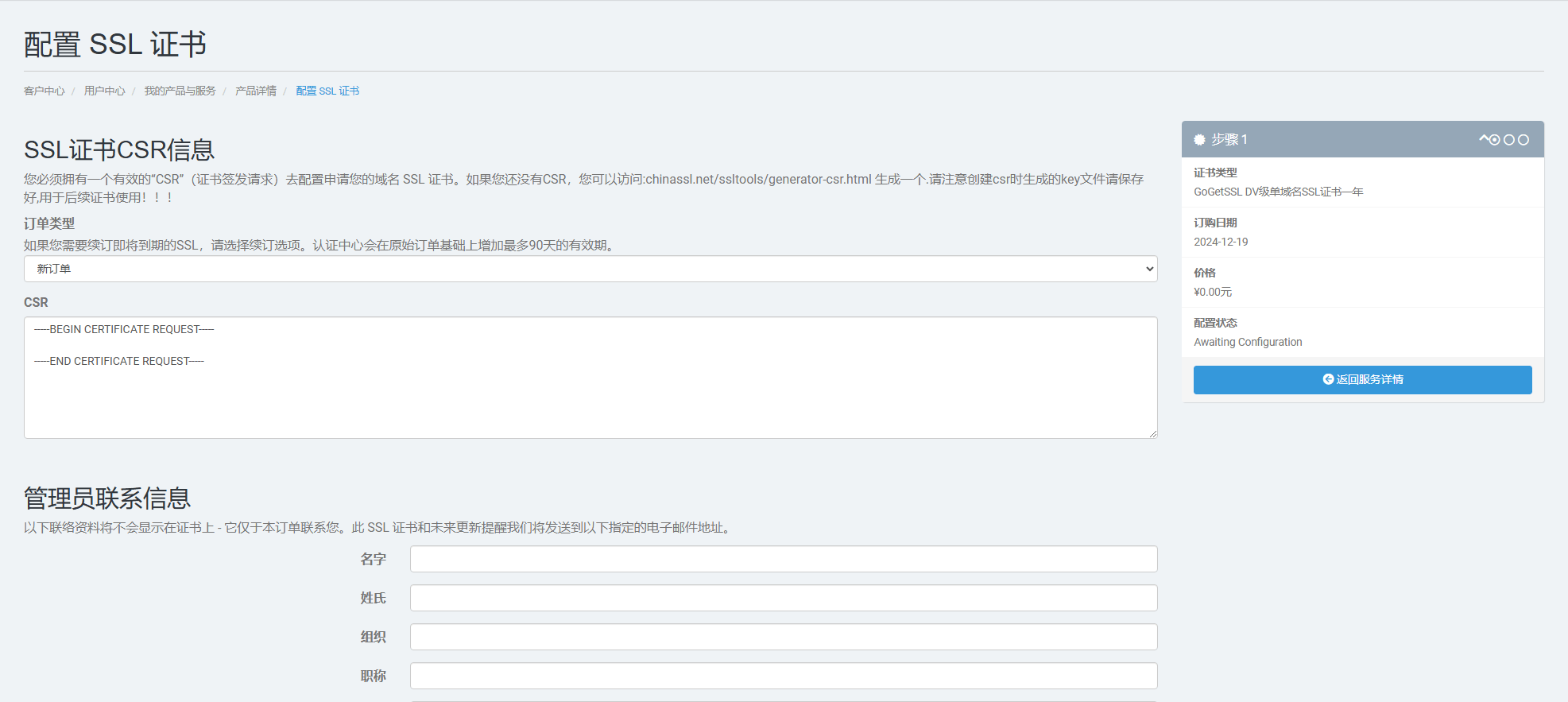Screen dimensions: 1568x702
Task: Go to 我的产品与服务 breadcrumb
Action: click(180, 91)
